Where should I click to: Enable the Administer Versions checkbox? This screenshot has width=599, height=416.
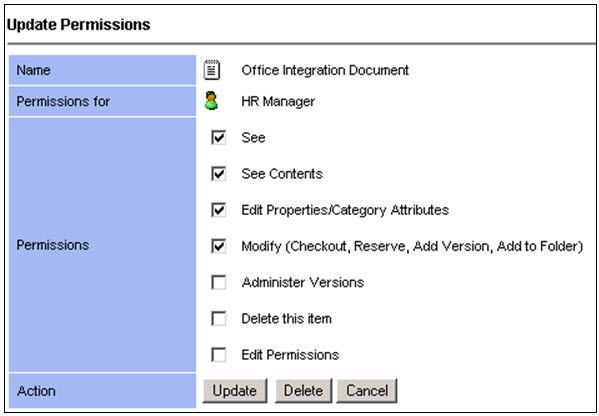tap(219, 282)
